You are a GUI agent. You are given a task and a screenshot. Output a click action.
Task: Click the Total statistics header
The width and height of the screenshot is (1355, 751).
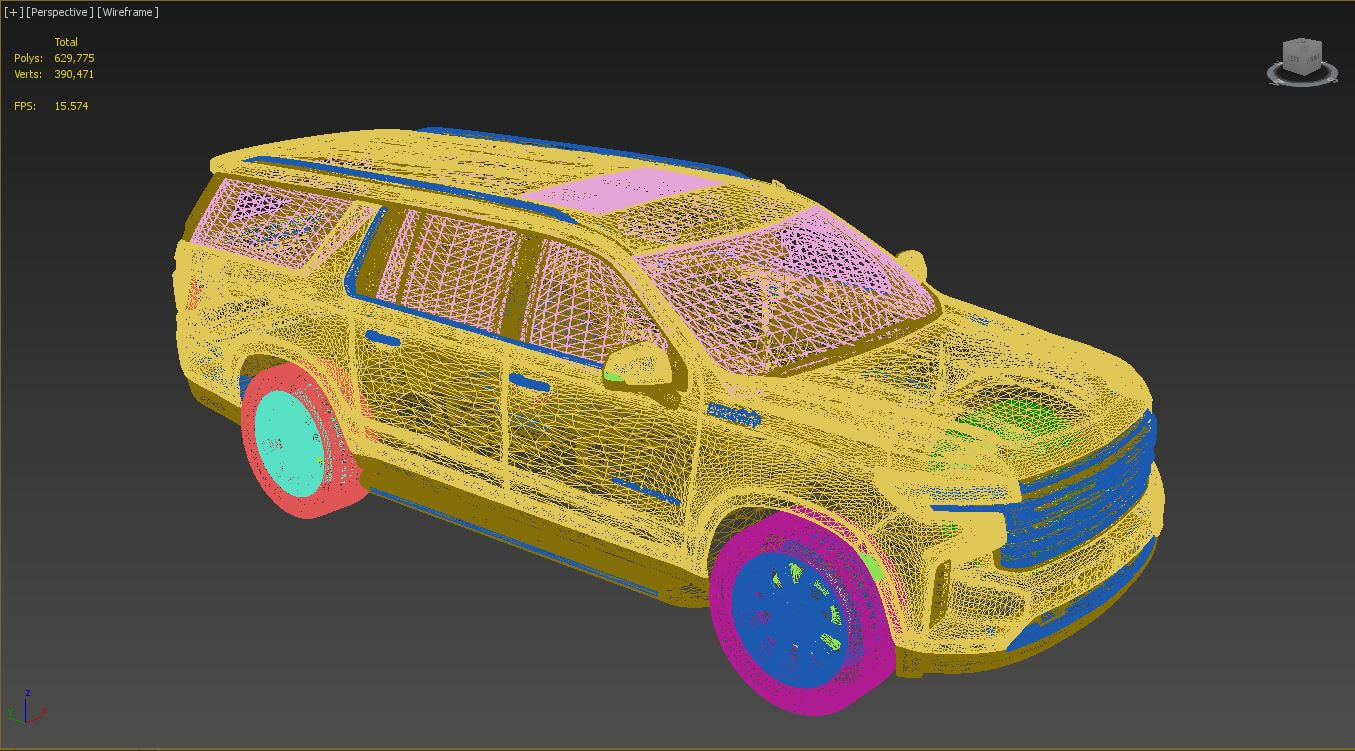pos(66,42)
